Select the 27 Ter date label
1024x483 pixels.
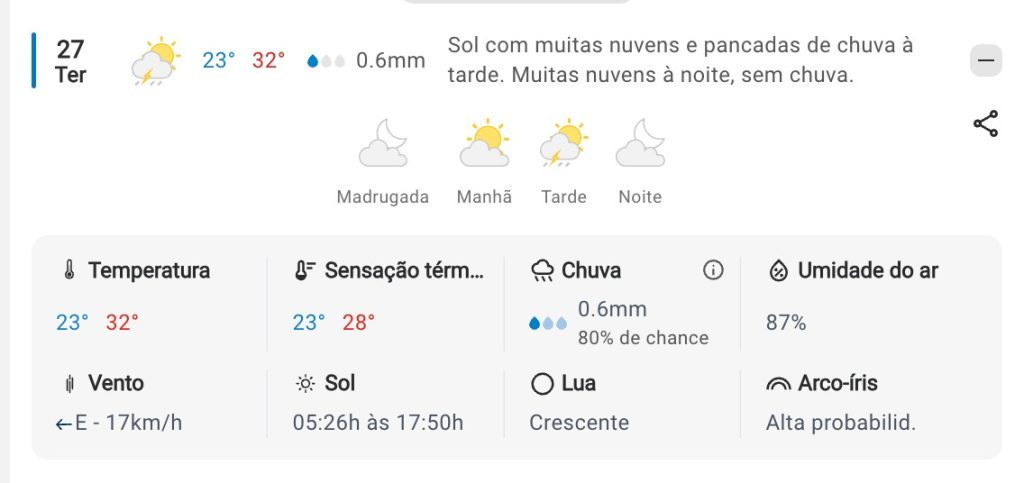70,61
